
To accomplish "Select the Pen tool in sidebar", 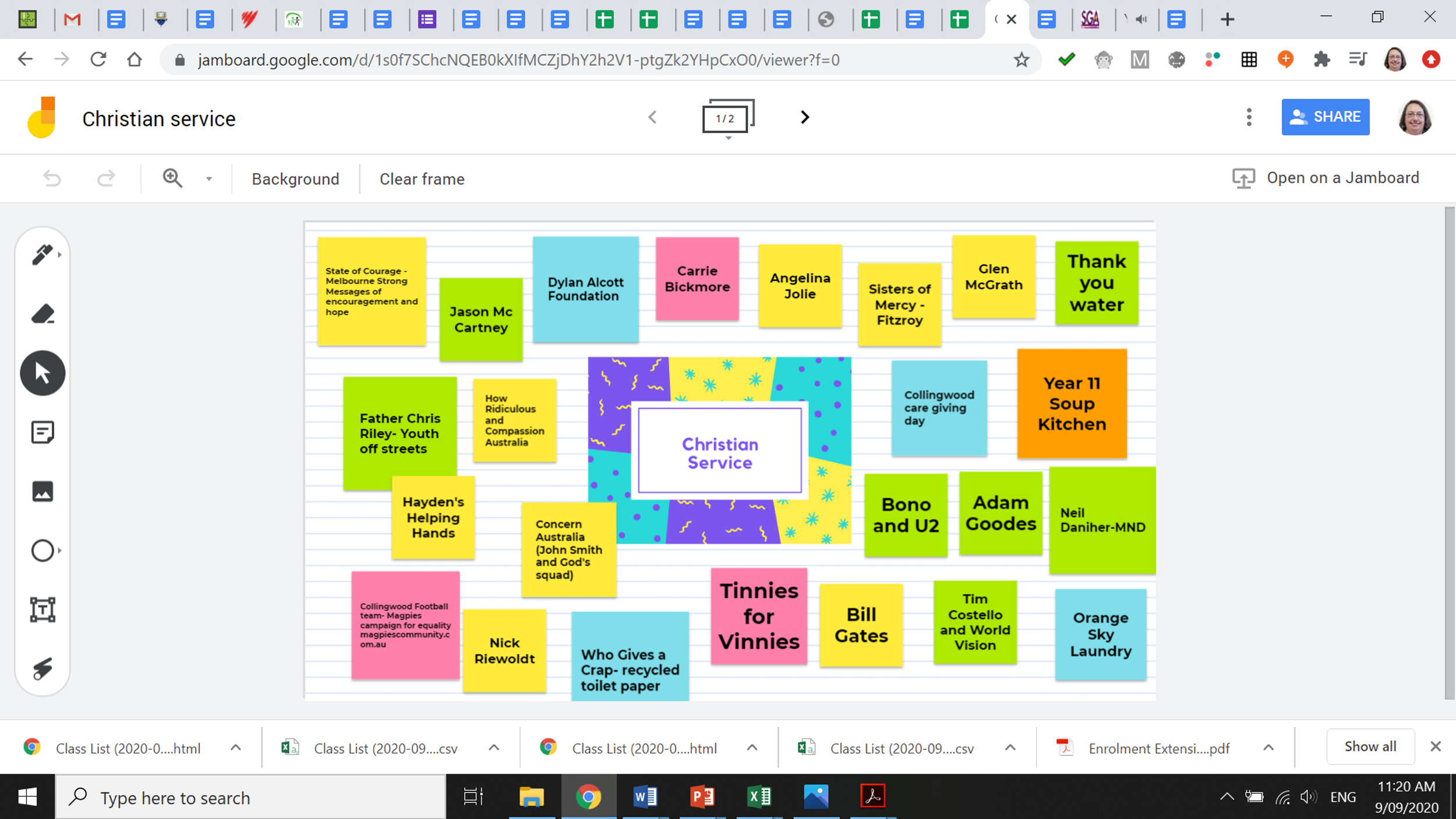I will pyautogui.click(x=42, y=255).
